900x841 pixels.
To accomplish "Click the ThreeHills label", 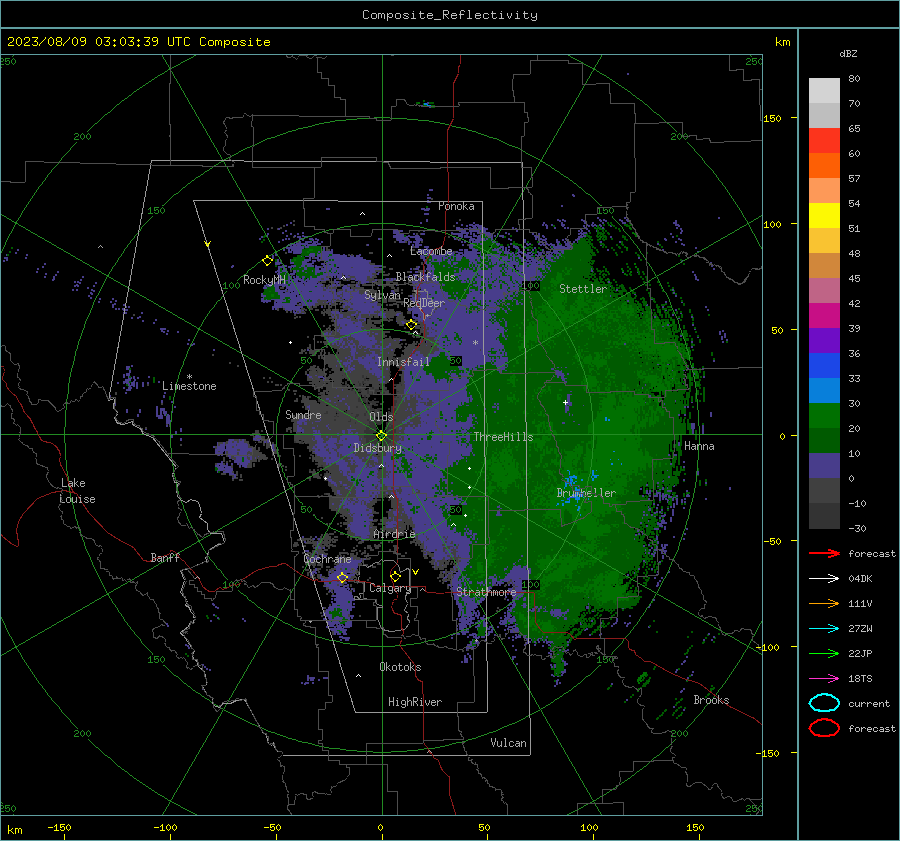I will [503, 437].
